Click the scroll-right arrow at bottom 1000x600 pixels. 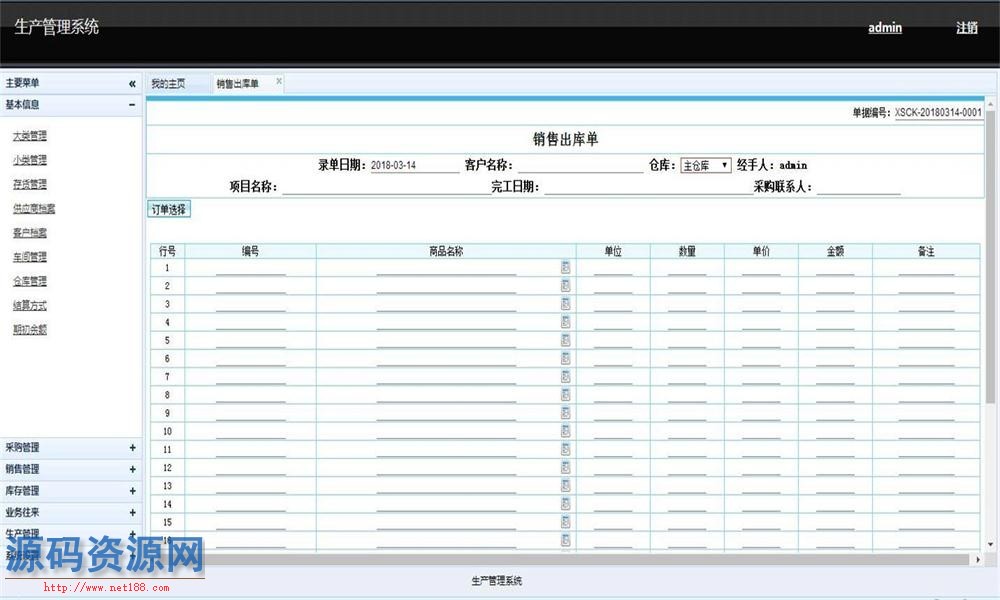point(978,559)
